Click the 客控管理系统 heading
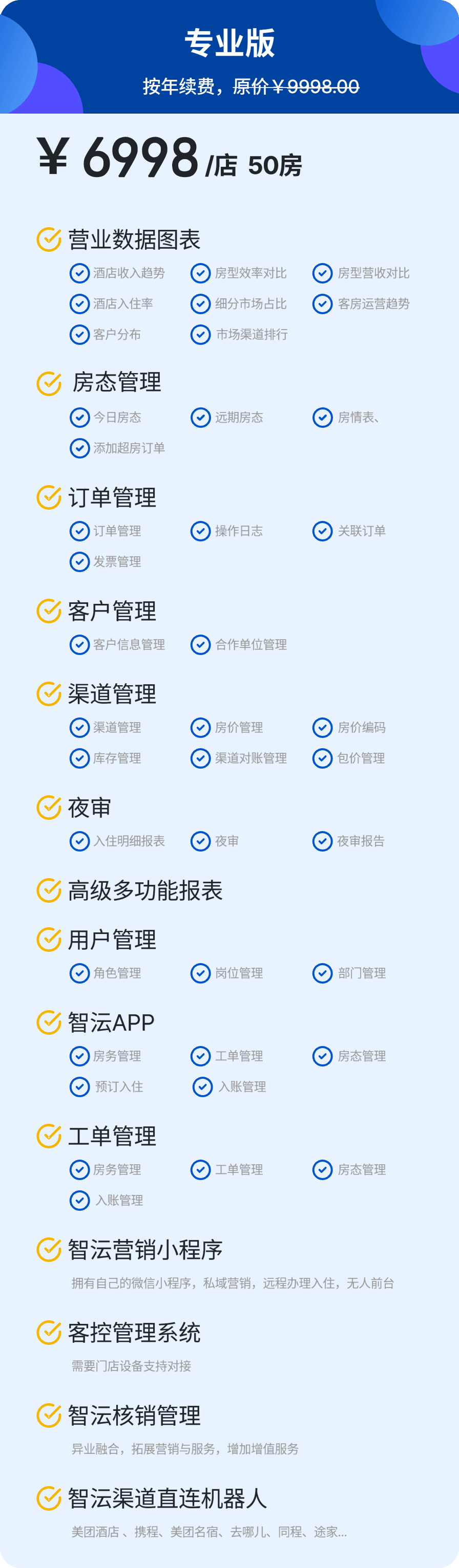The image size is (459, 1568). click(x=134, y=1333)
